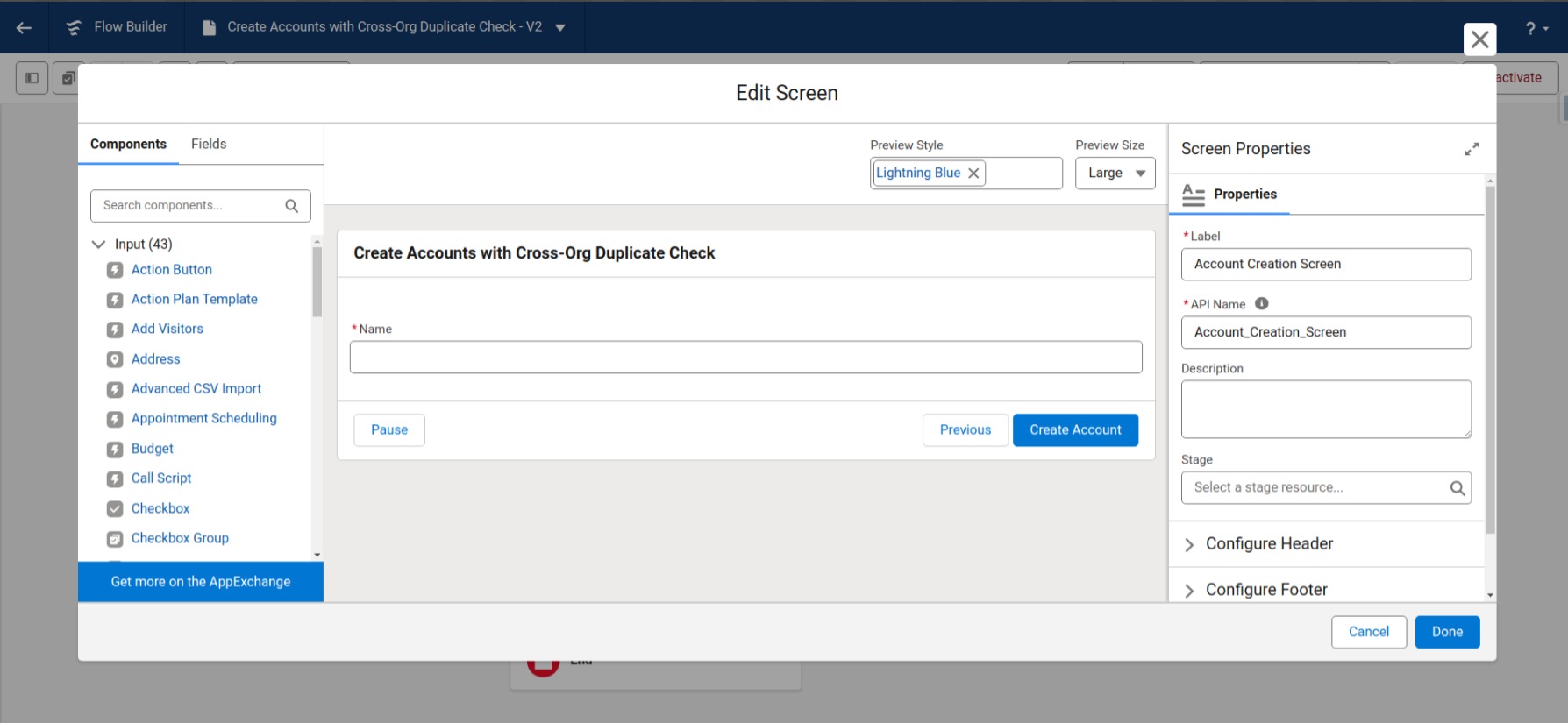Viewport: 1568px width, 723px height.
Task: Switch to the Fields tab
Action: 209,144
